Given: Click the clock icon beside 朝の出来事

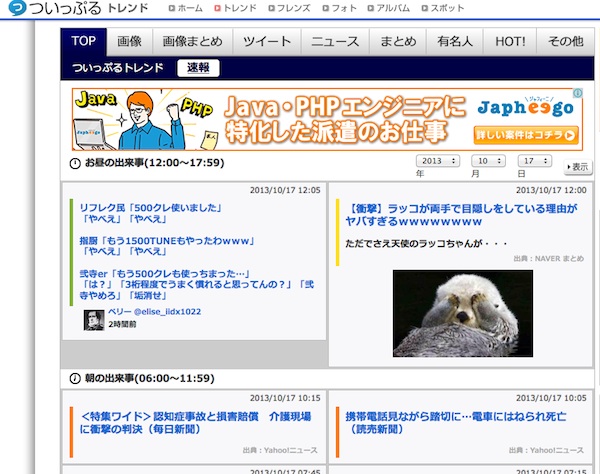Looking at the screenshot, I should [x=75, y=379].
